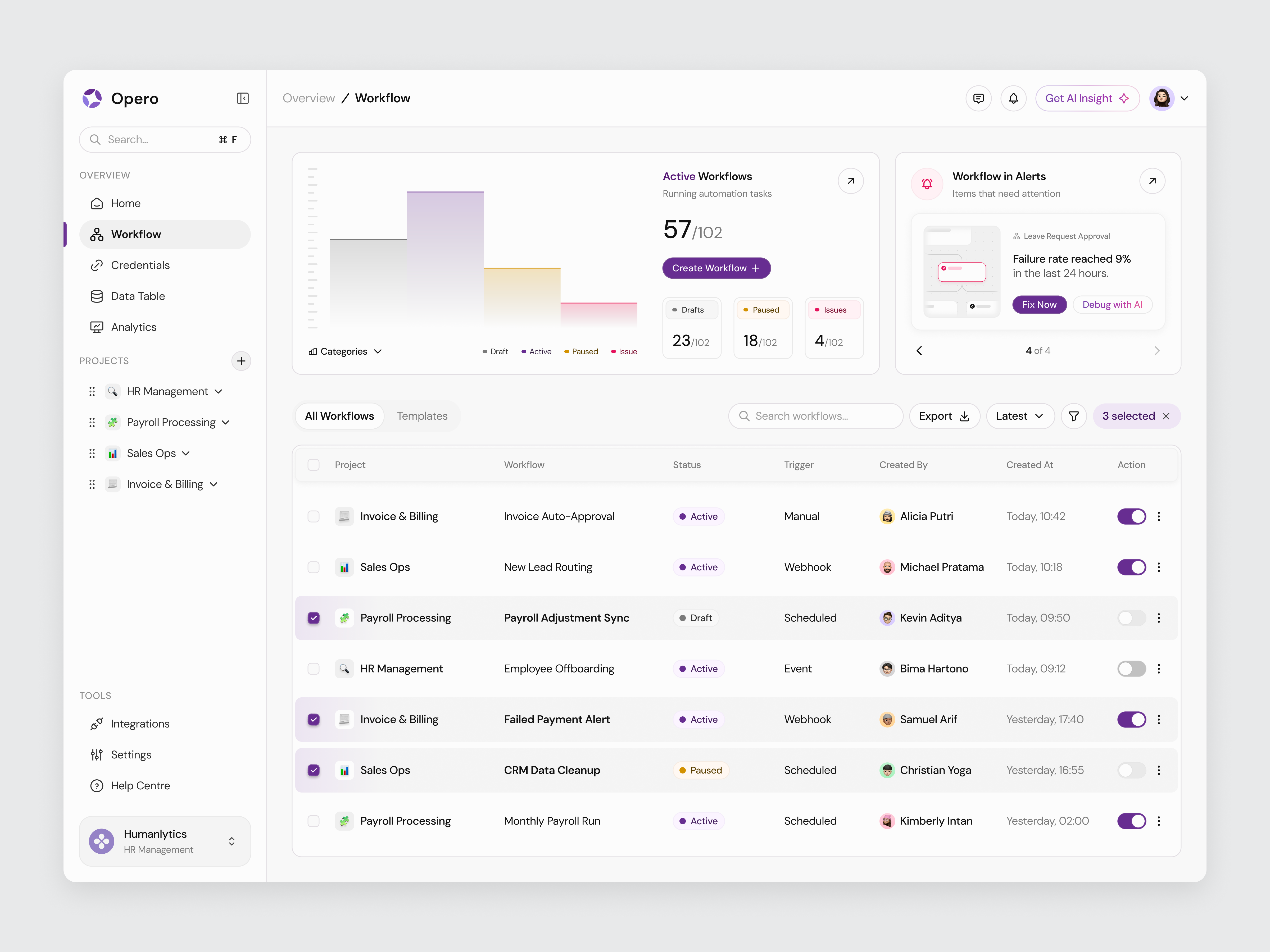Image resolution: width=1270 pixels, height=952 pixels.
Task: Click the Create Workflow button
Action: [x=716, y=268]
